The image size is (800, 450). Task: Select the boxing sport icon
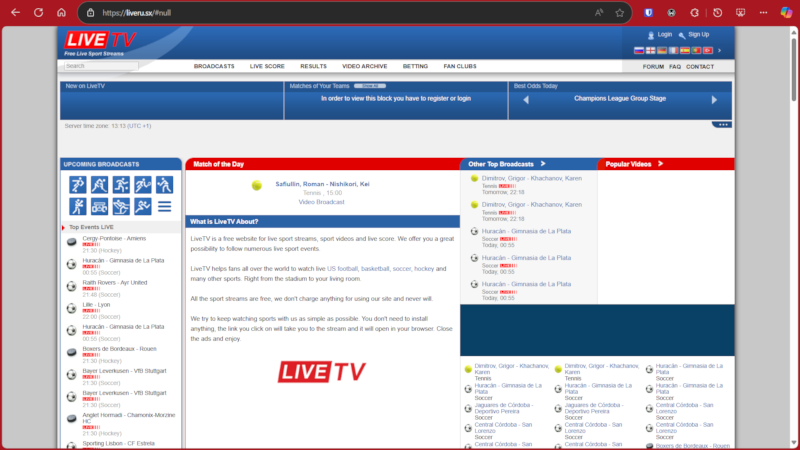[x=78, y=207]
